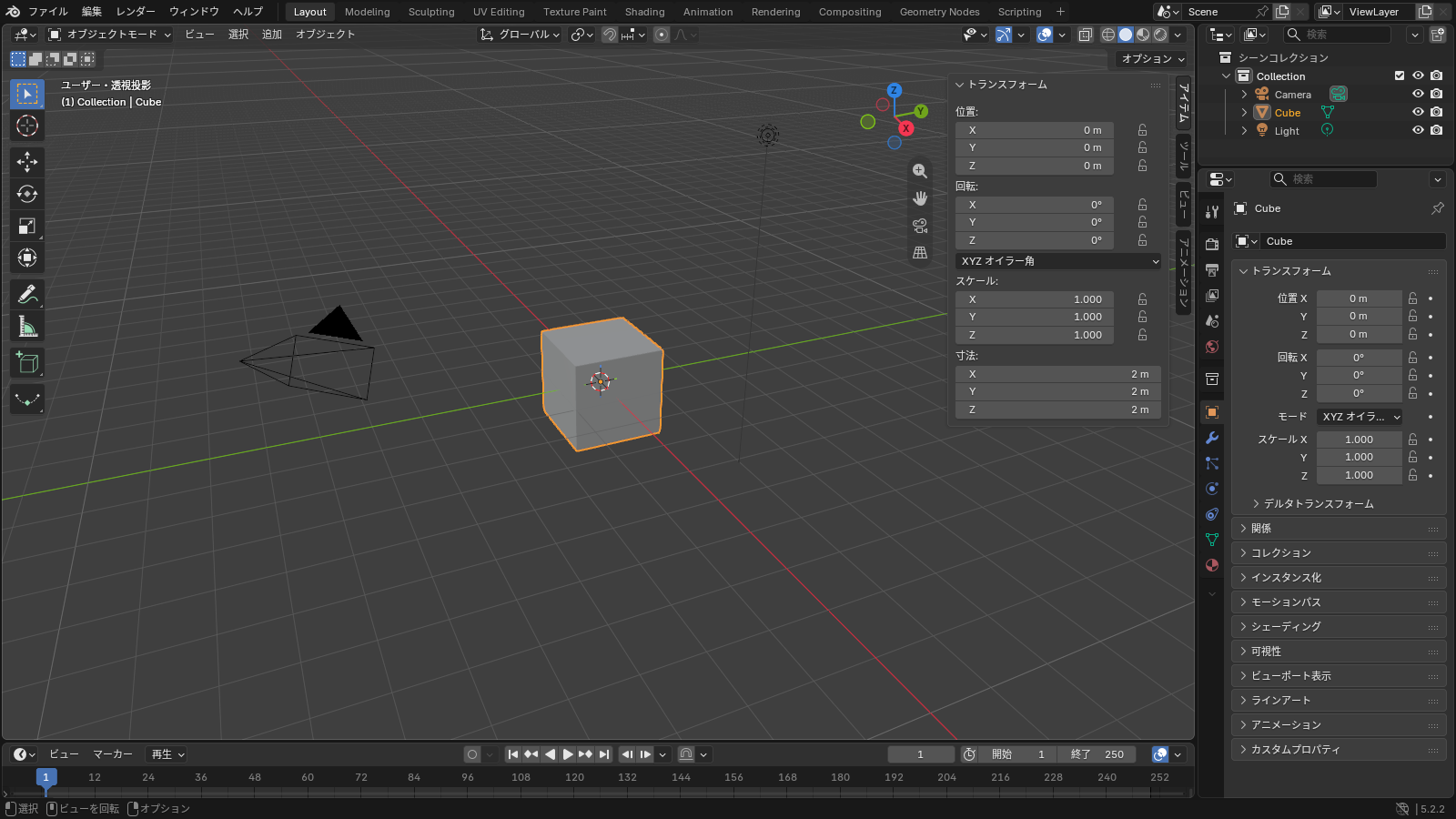Disable Cube in renders camera icon
Image resolution: width=1456 pixels, height=819 pixels.
click(x=1436, y=112)
